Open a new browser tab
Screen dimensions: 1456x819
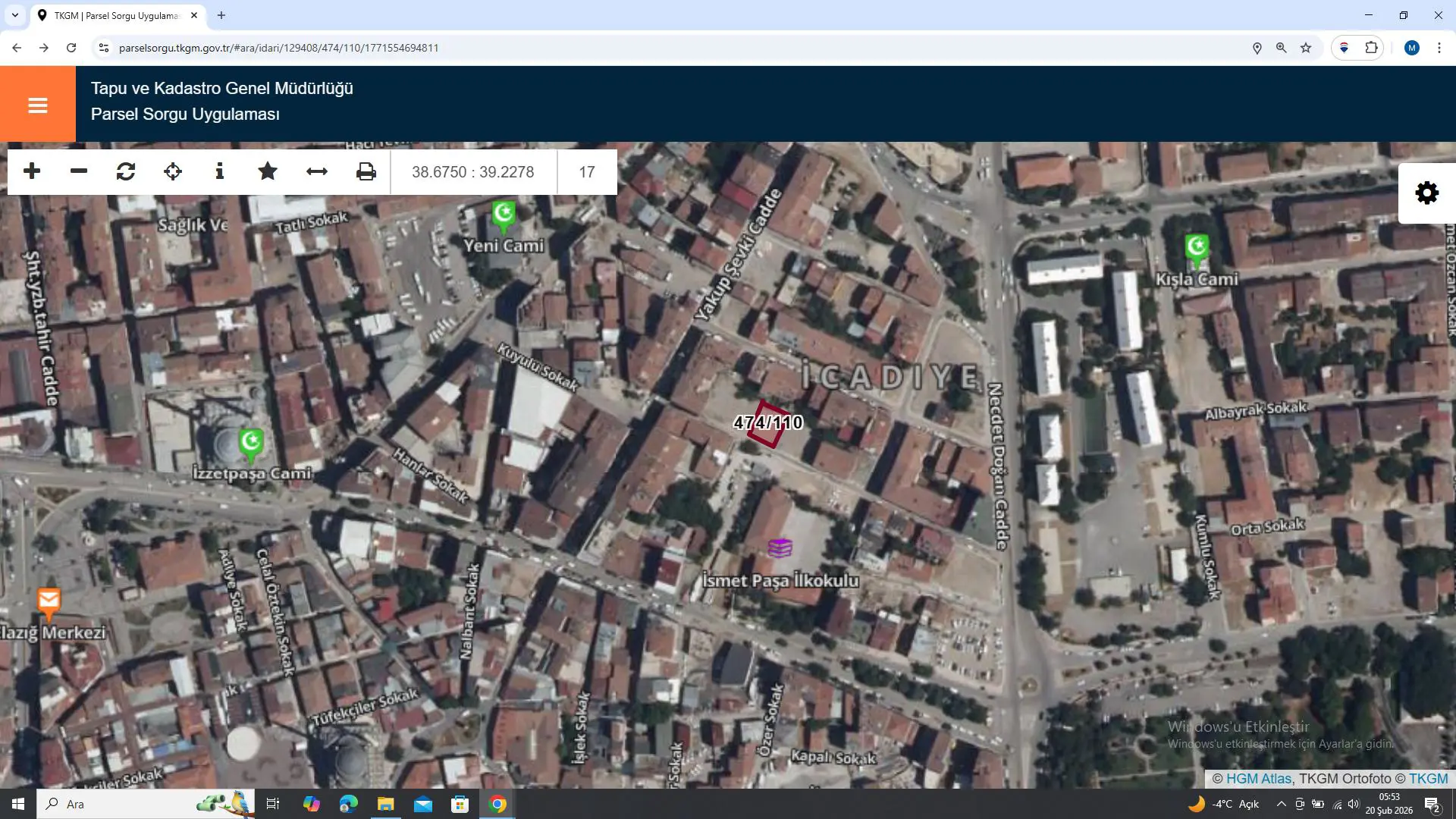point(221,15)
